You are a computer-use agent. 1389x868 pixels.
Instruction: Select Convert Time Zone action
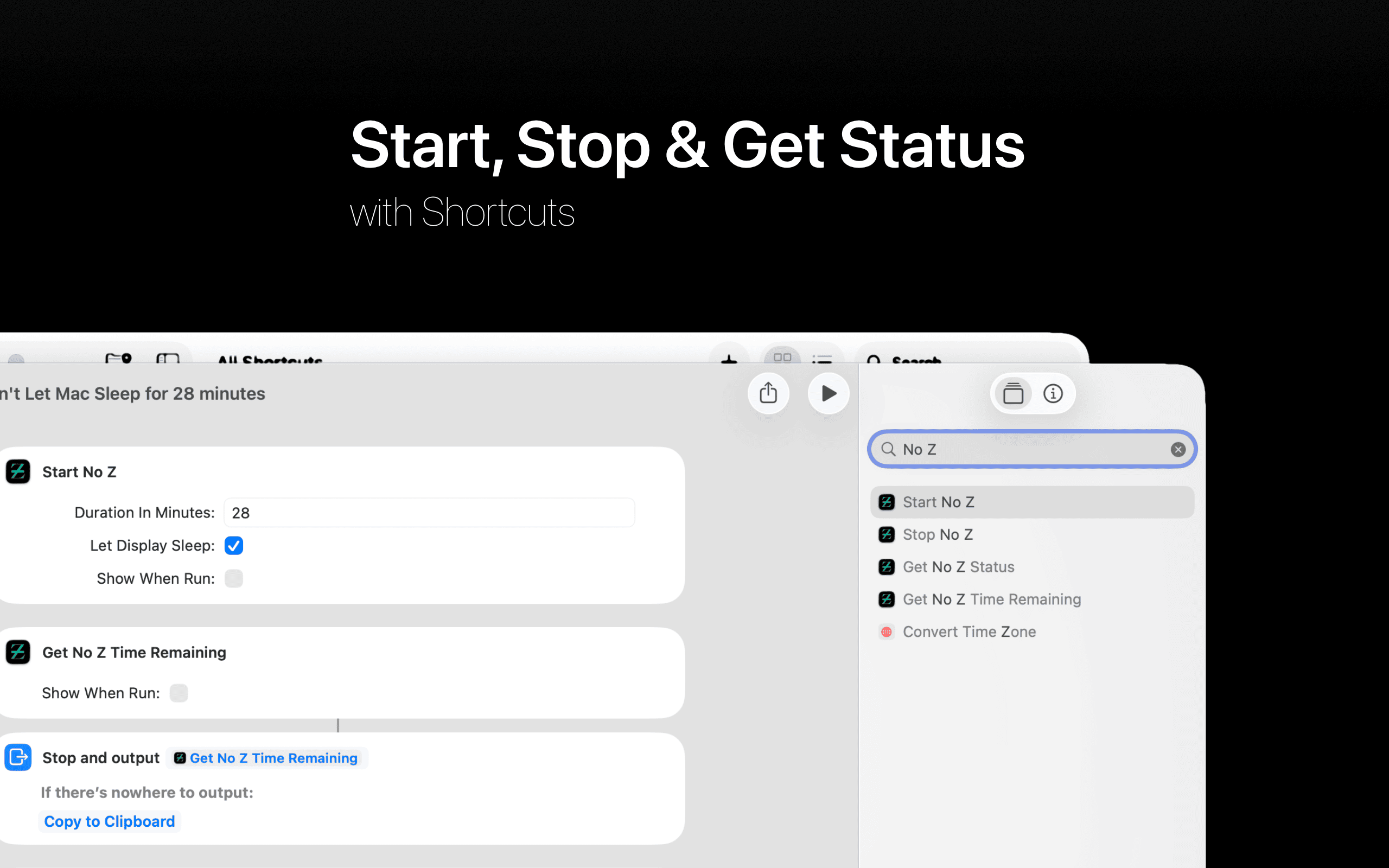[1032, 632]
